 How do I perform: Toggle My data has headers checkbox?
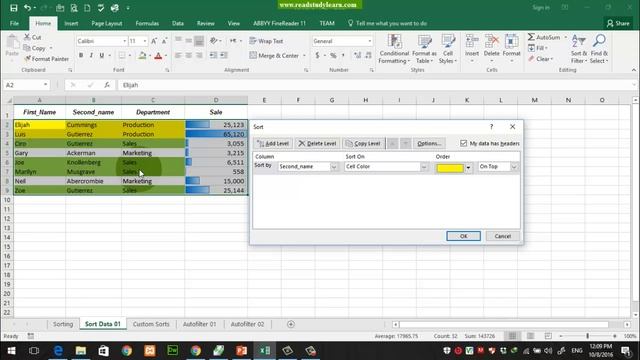(463, 143)
